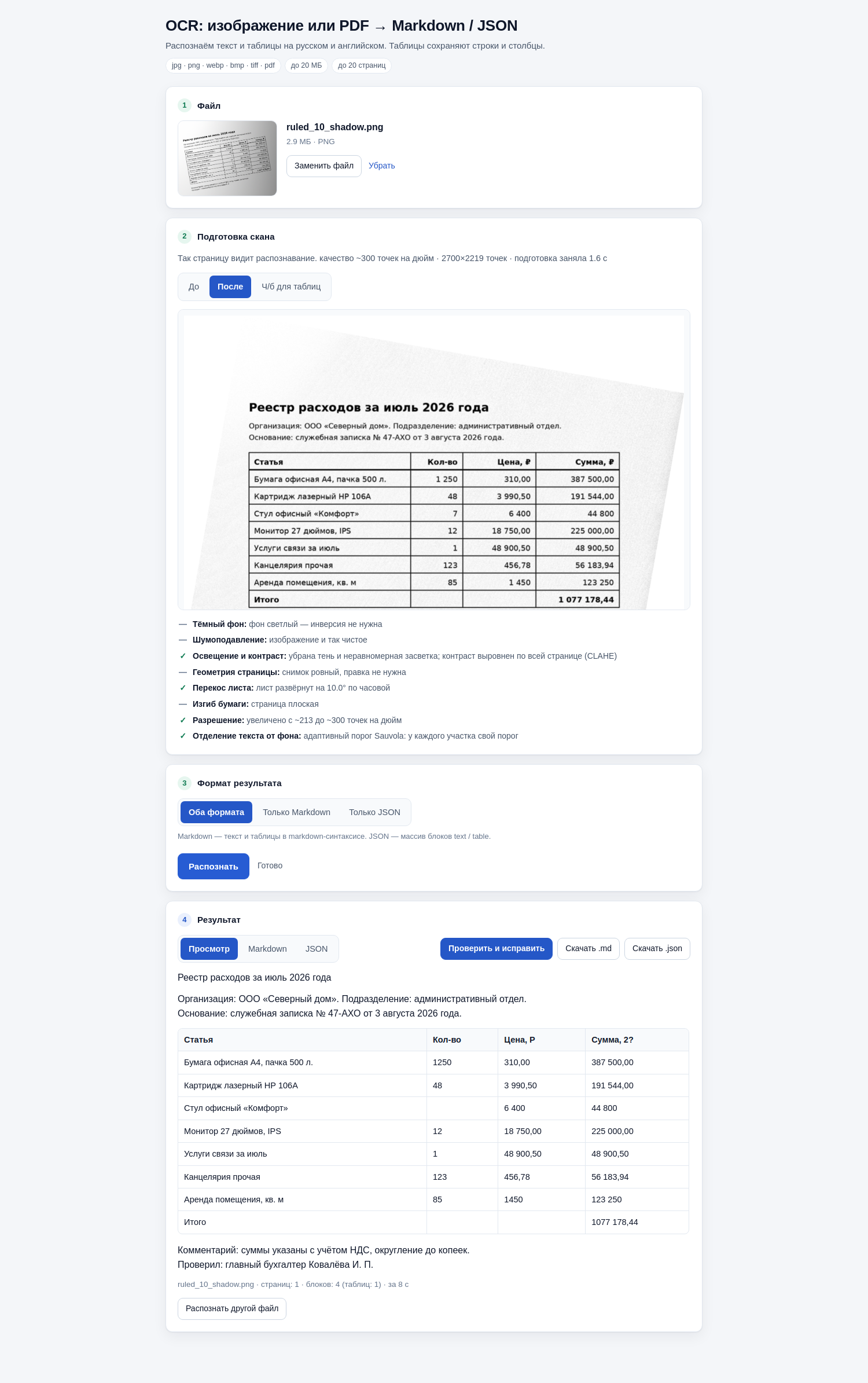Screen dimensions: 868x1383
Task: Select the После preview tab
Action: pos(230,287)
